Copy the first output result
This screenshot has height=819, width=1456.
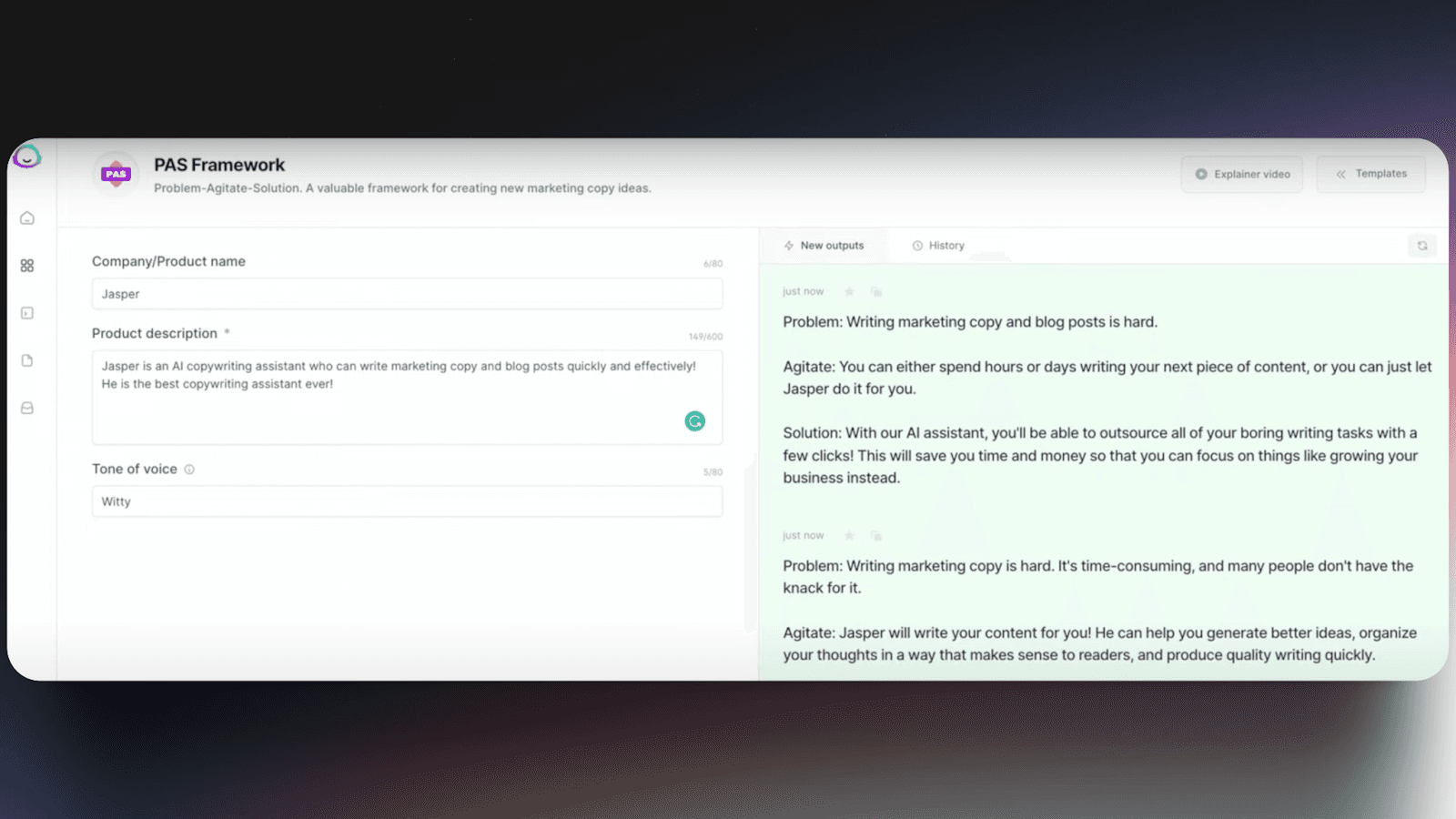(876, 292)
